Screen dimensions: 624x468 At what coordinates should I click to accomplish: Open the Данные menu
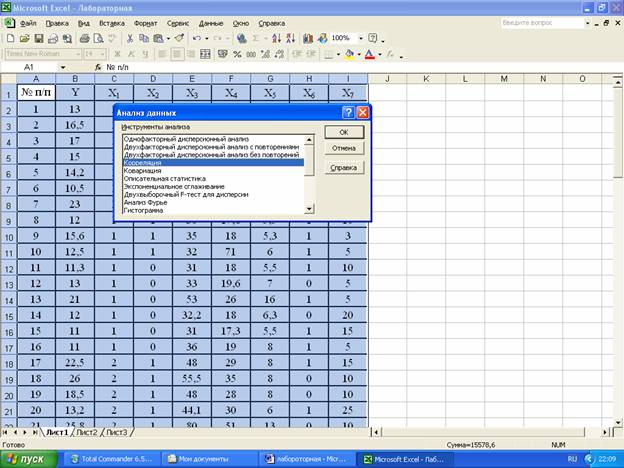click(211, 22)
